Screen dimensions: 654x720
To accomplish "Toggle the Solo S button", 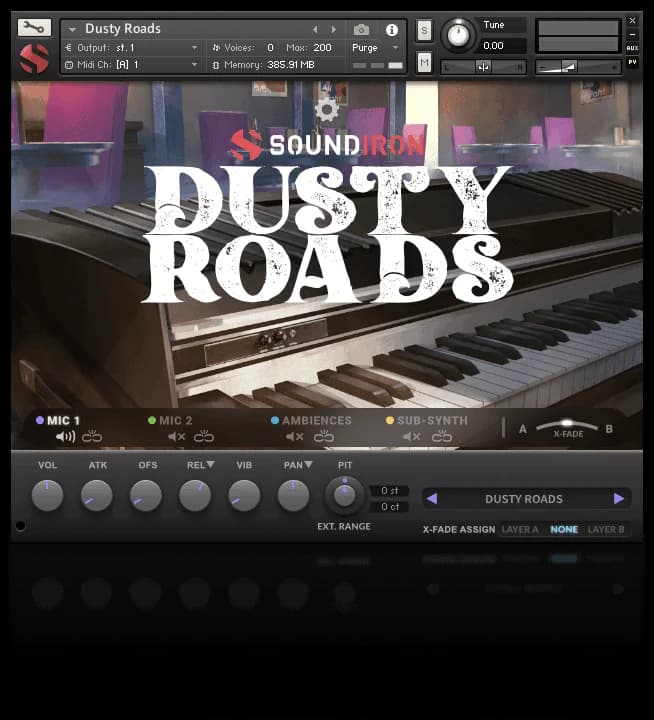I will [424, 31].
